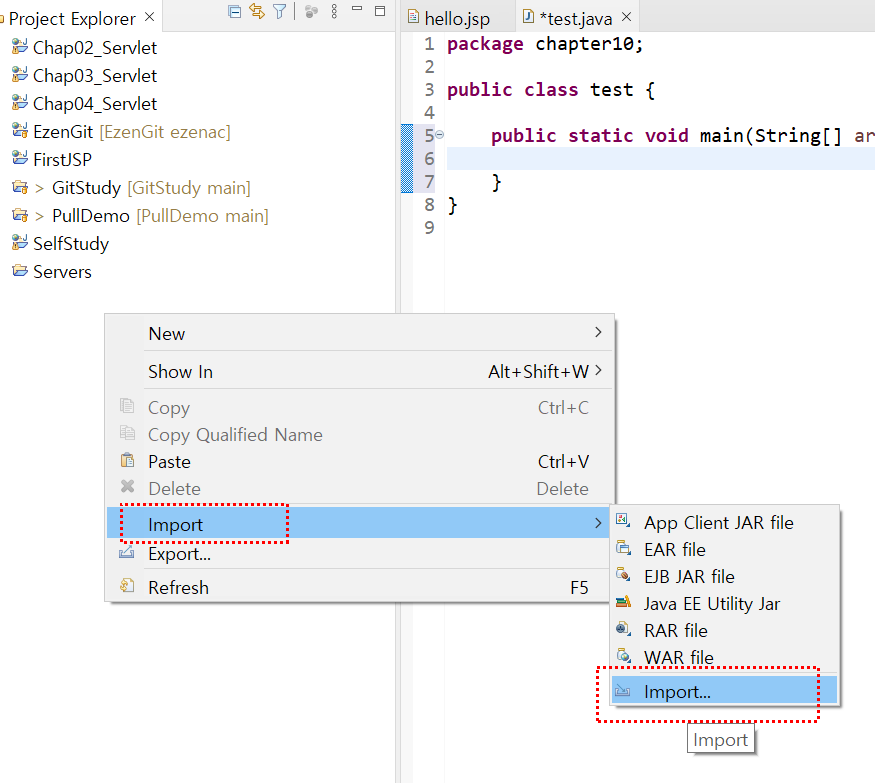Click EAR file icon
The width and height of the screenshot is (875, 783).
click(623, 547)
